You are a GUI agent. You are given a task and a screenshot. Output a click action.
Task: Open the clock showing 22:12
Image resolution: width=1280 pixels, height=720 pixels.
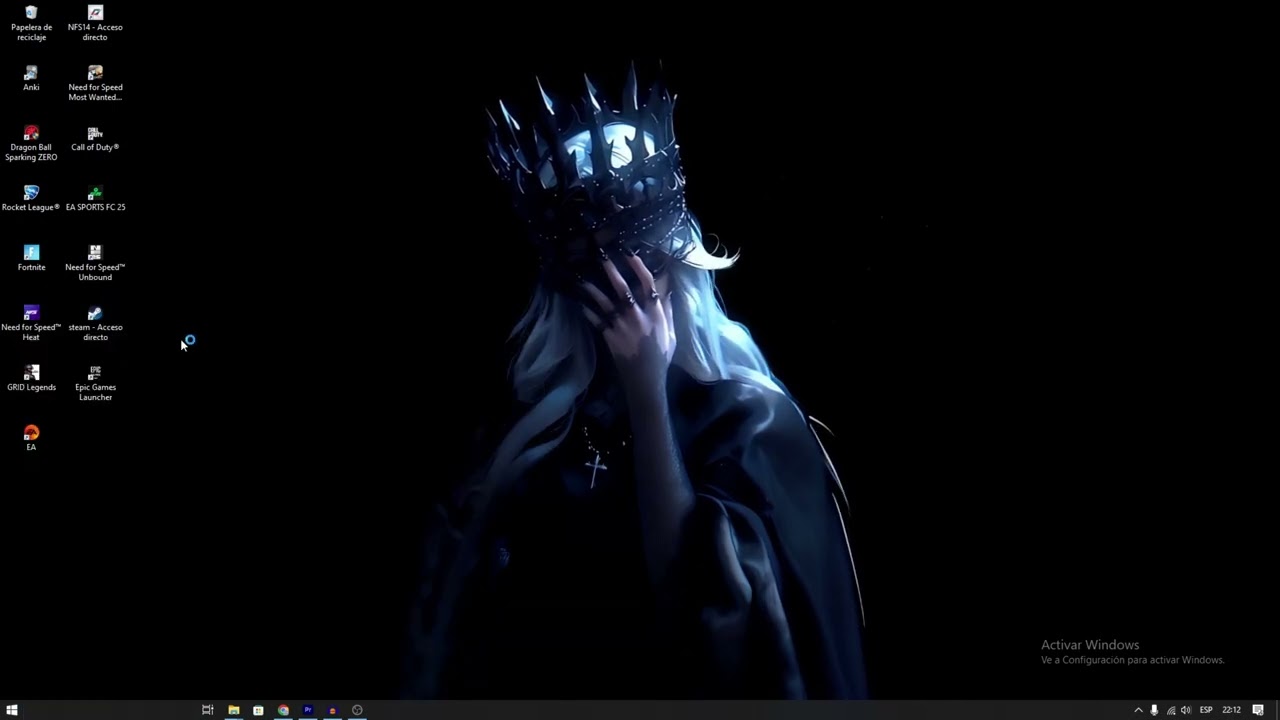pyautogui.click(x=1232, y=710)
